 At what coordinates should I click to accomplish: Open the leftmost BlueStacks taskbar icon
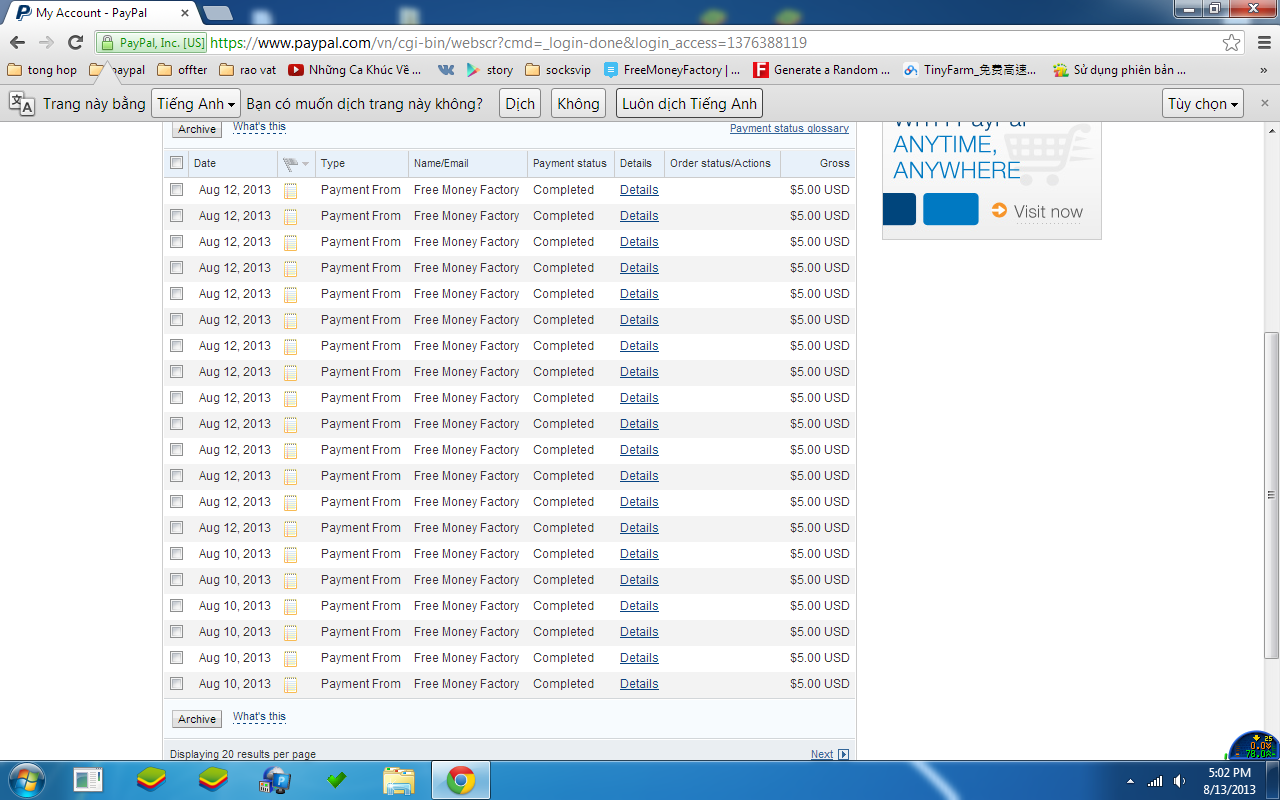[x=151, y=779]
